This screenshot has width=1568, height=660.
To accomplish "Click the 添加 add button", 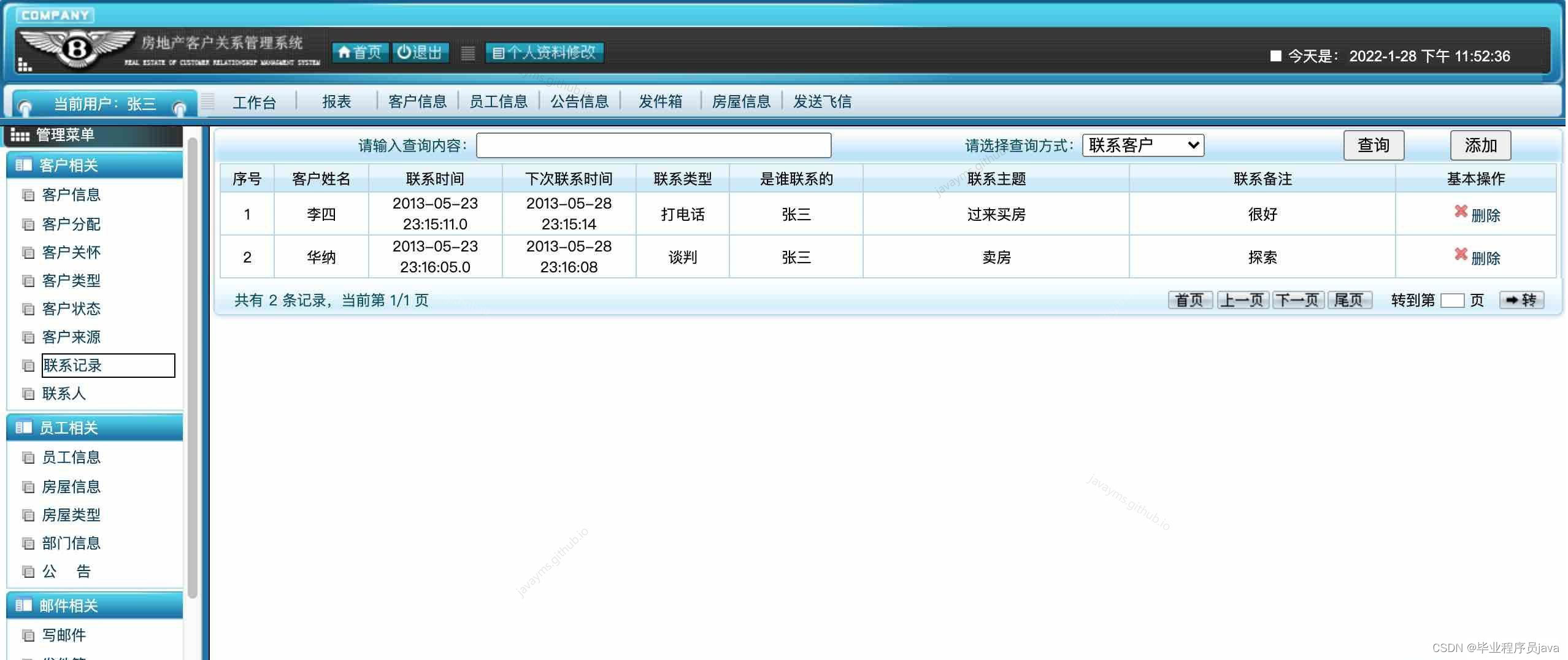I will click(1480, 145).
